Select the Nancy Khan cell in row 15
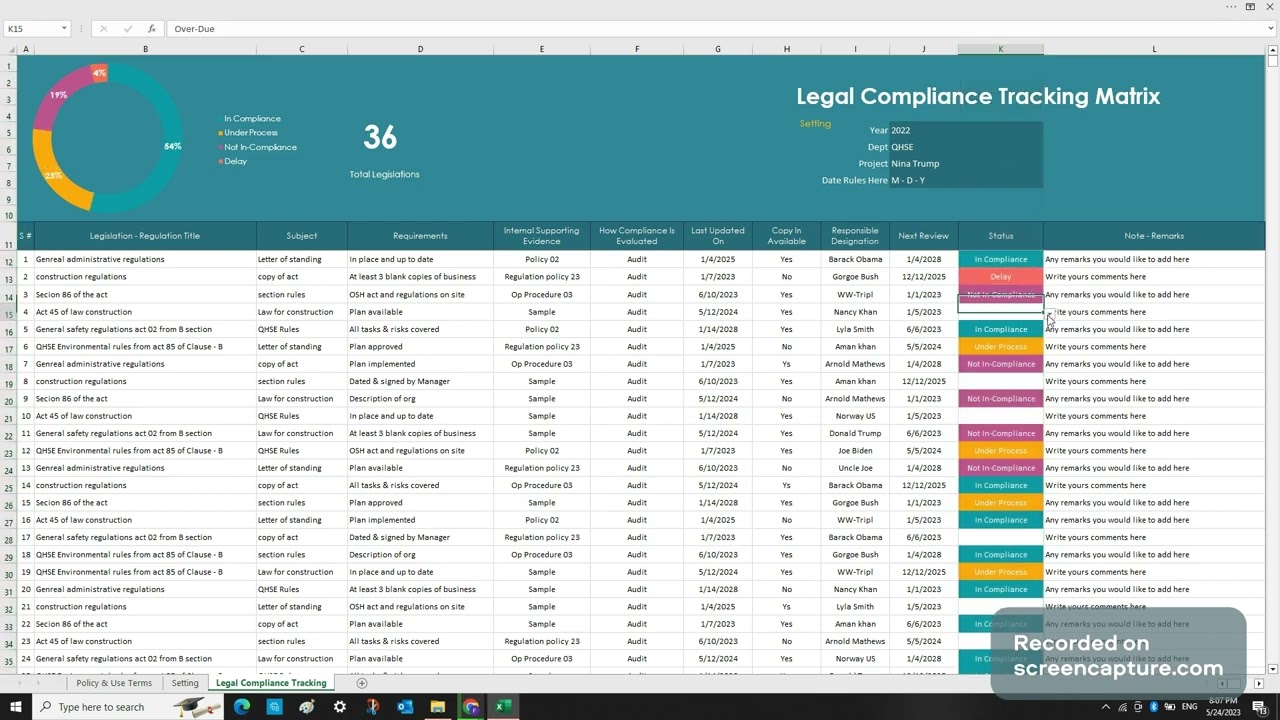1280x720 pixels. pos(855,312)
